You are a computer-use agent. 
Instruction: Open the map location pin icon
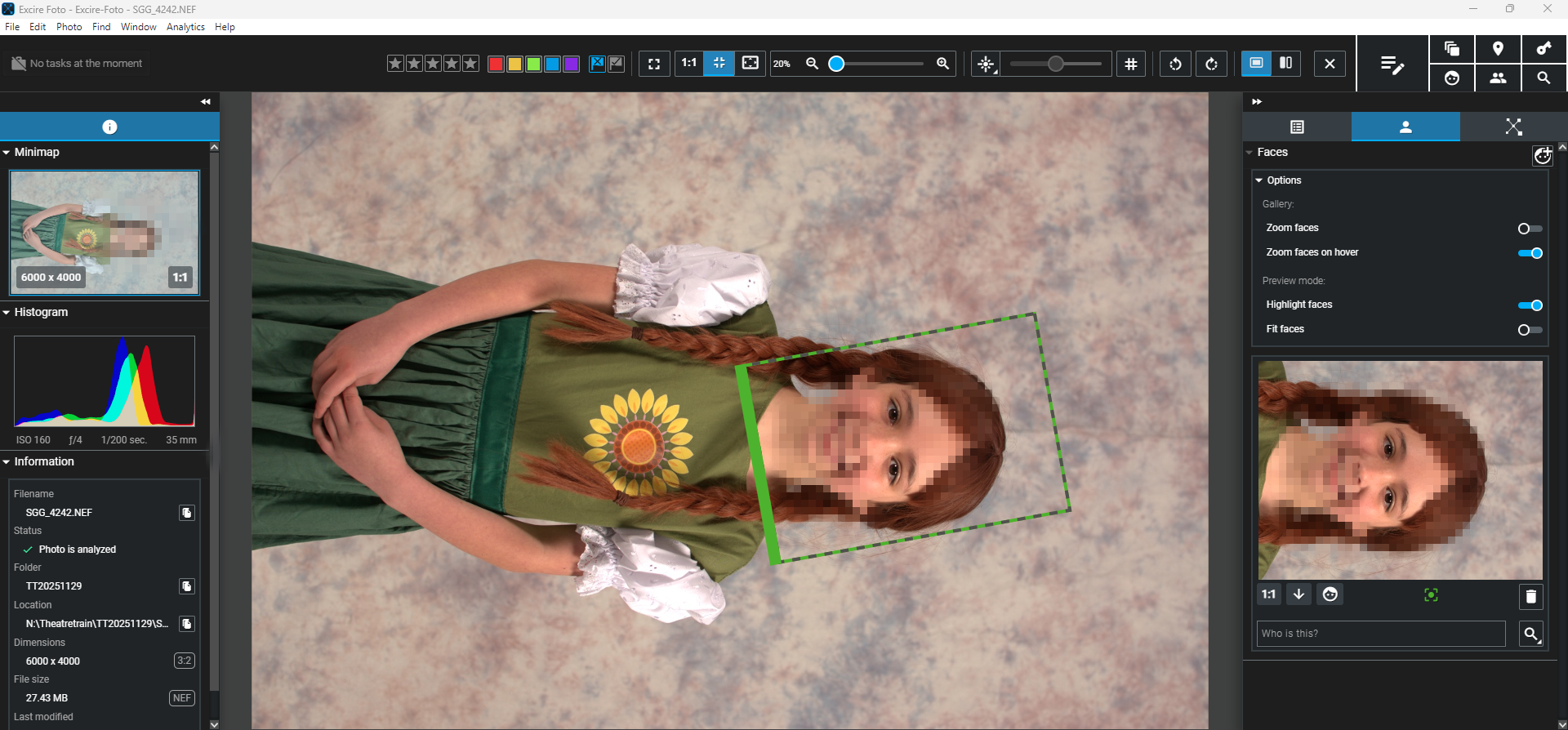1498,49
